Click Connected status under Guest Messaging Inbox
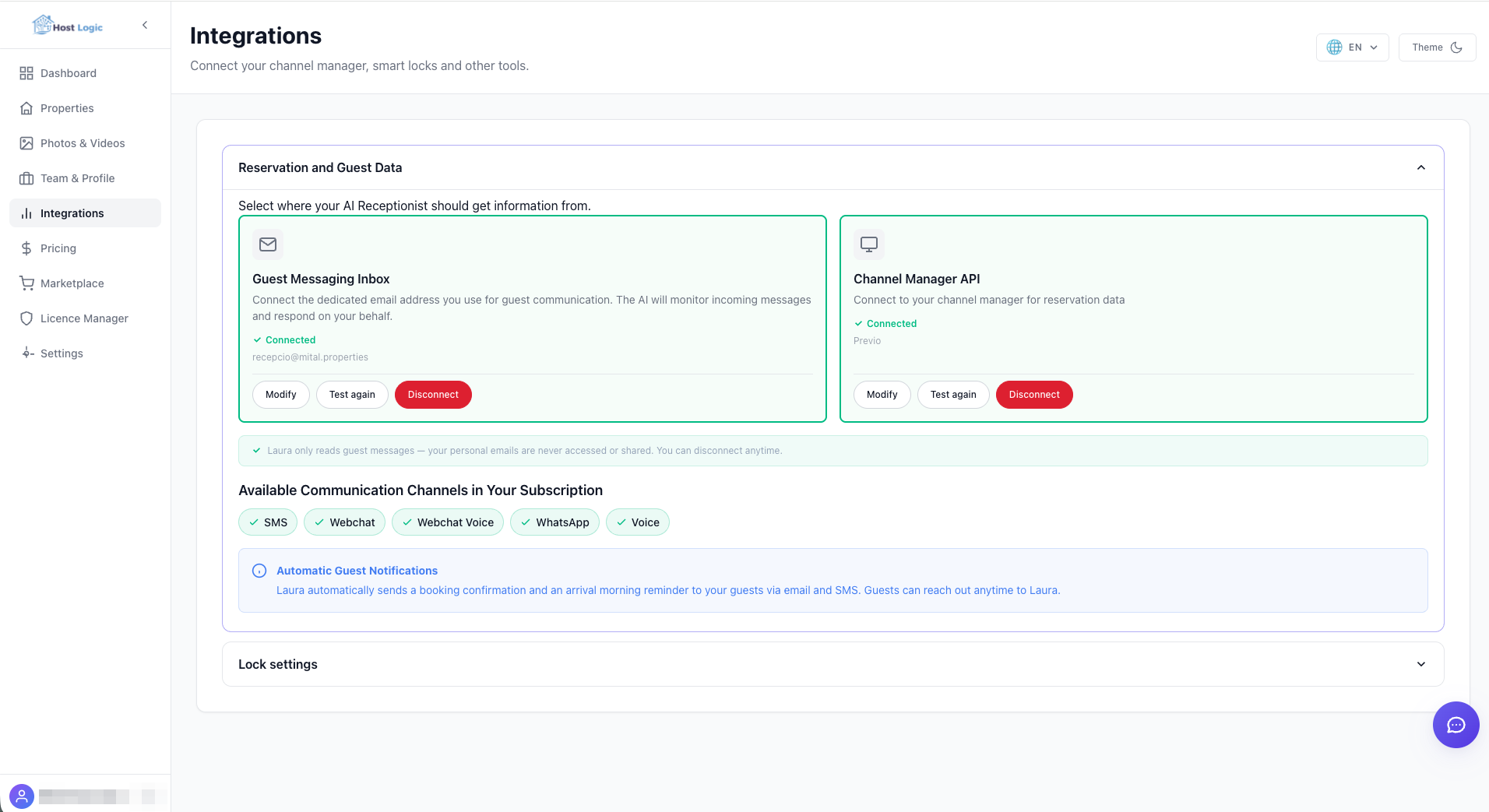Image resolution: width=1489 pixels, height=812 pixels. pyautogui.click(x=284, y=340)
